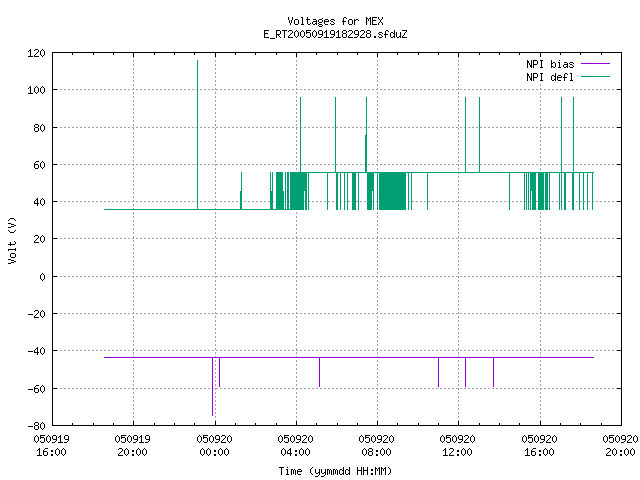
Task: Click the y-axis value -20
Action: tap(36, 314)
